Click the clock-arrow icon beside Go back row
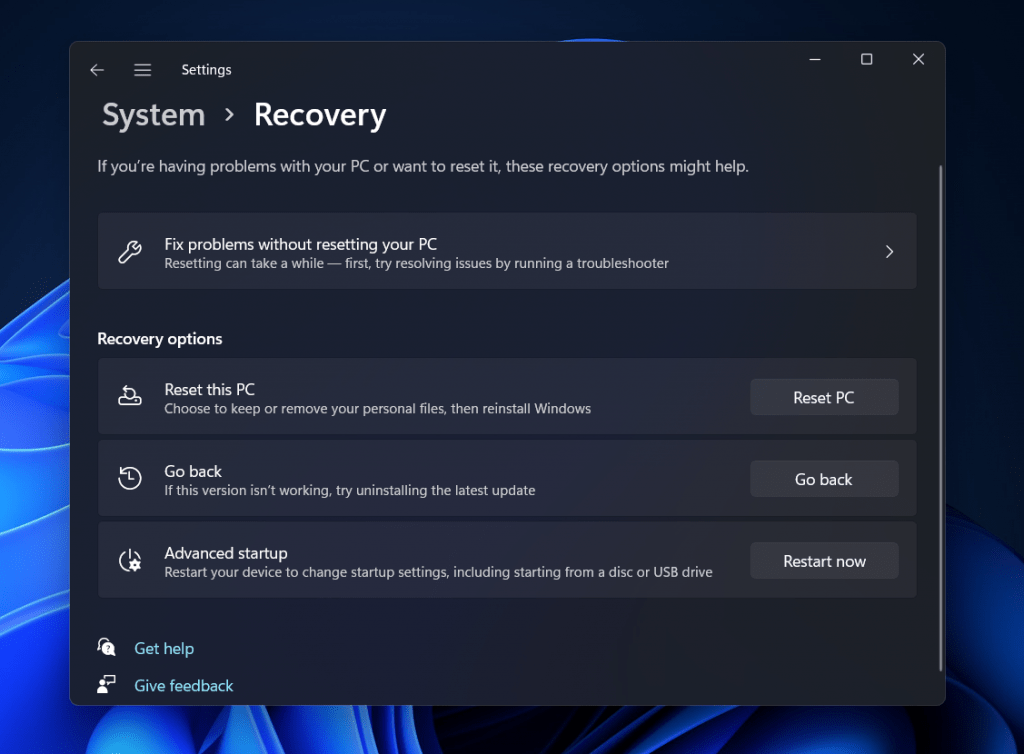 [130, 479]
